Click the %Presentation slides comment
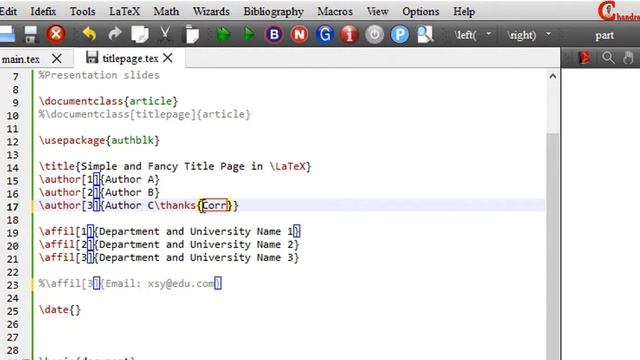 (99, 75)
